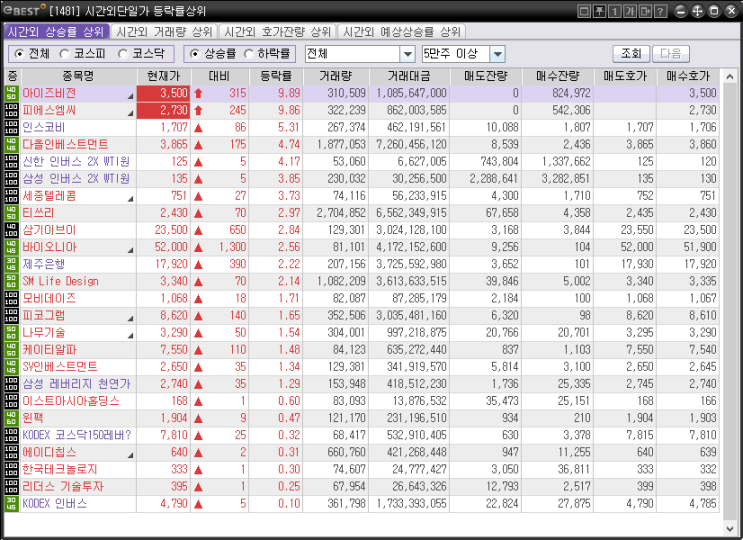Click the margin badge icon beside 아이즈비전

click(x=11, y=93)
